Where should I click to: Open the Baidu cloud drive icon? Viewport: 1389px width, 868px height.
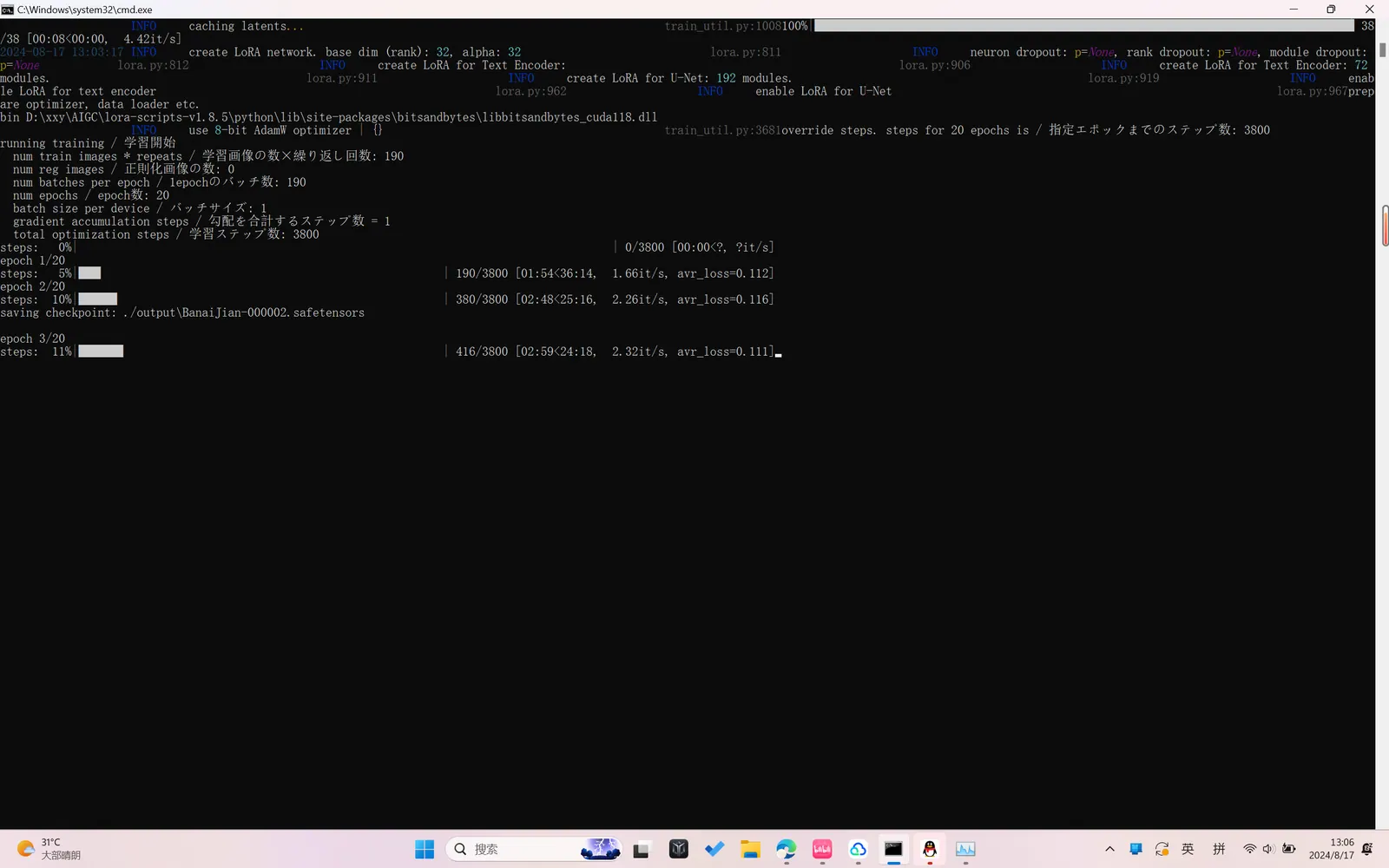(858, 849)
